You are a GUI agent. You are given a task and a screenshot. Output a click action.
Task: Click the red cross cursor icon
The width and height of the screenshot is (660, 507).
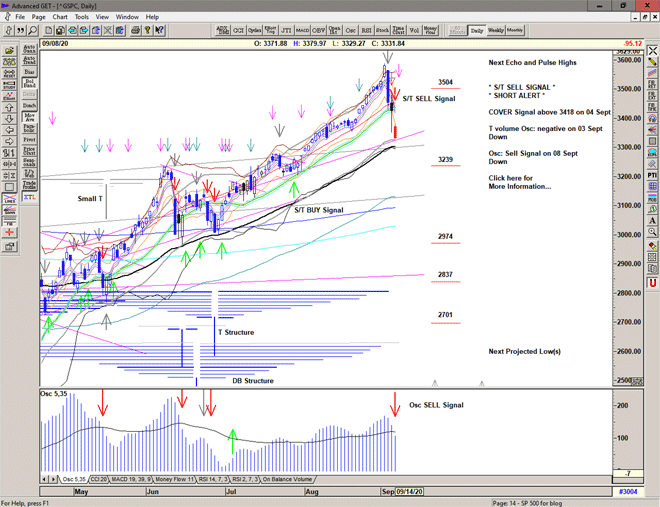click(x=10, y=232)
